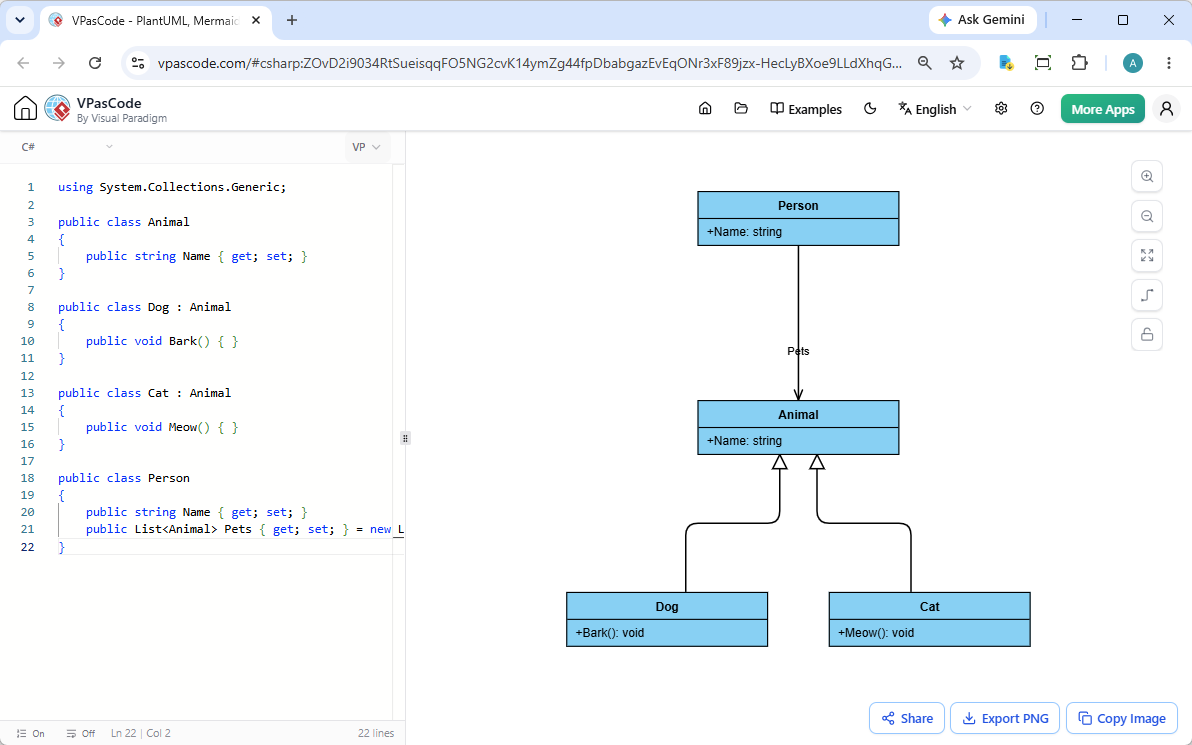The height and width of the screenshot is (745, 1192).
Task: Click the VPasCode logo
Action: 58,109
